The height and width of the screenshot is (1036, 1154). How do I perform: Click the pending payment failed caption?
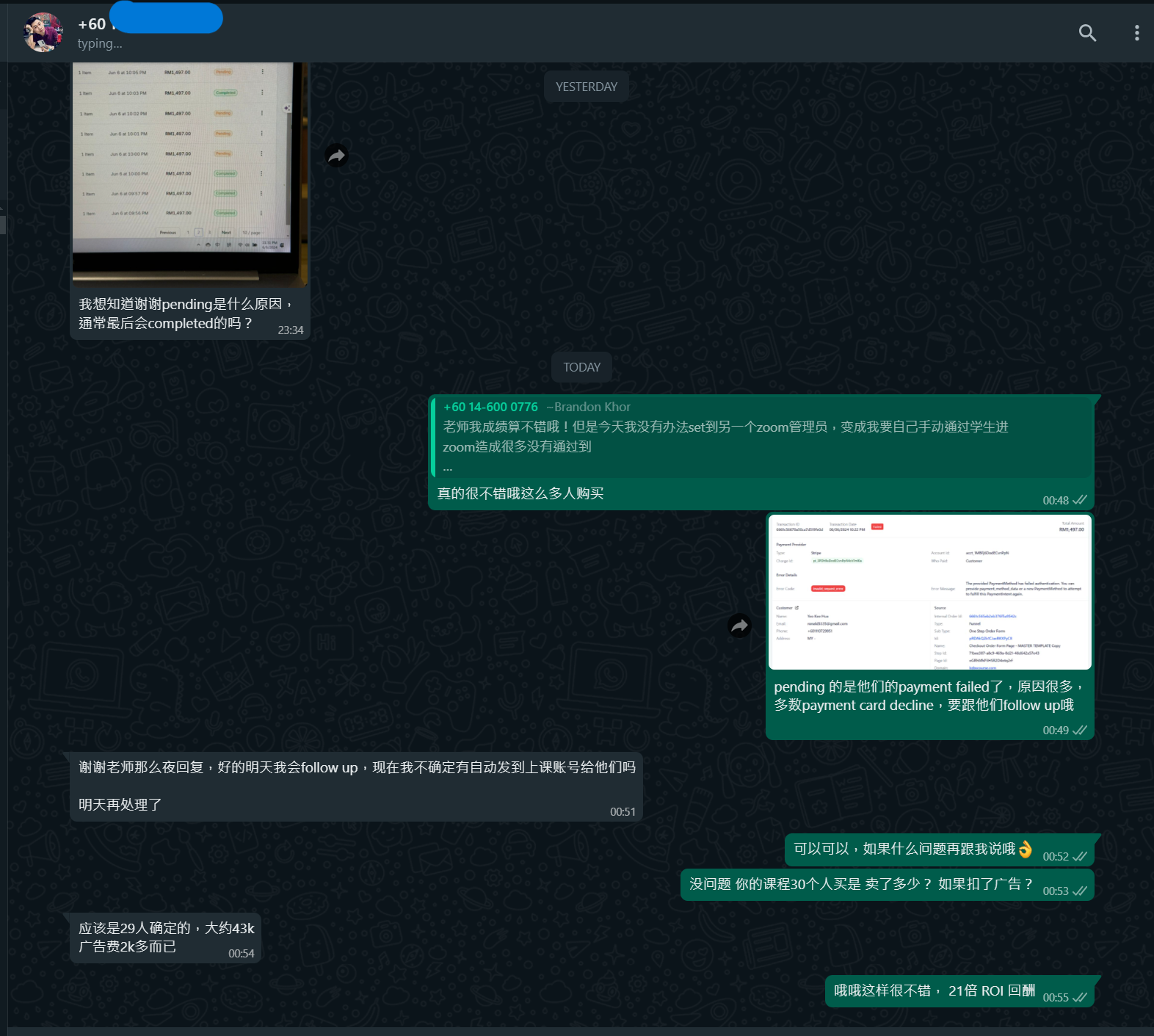pos(928,696)
